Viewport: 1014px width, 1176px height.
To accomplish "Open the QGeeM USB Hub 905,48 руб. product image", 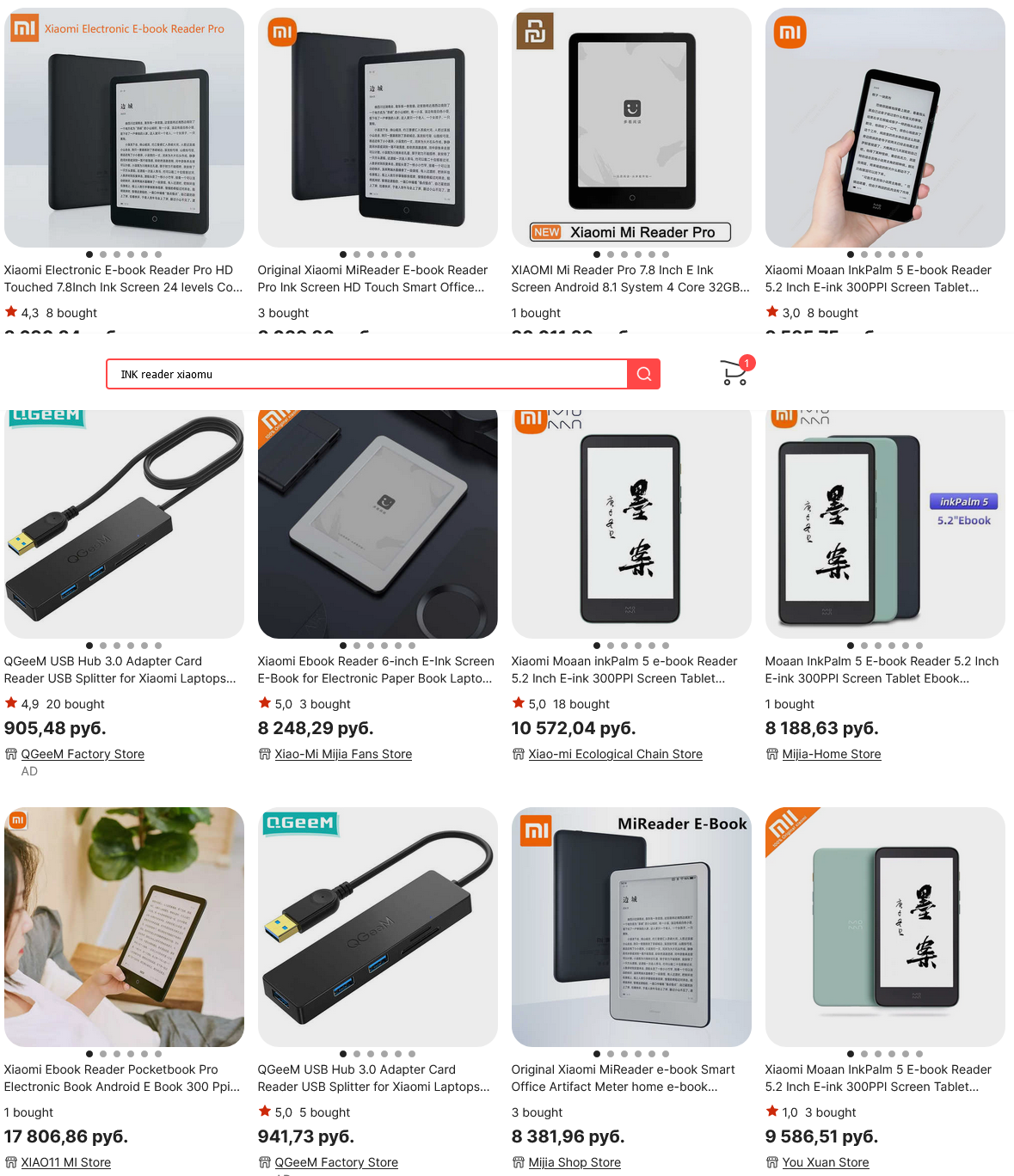I will (x=124, y=524).
